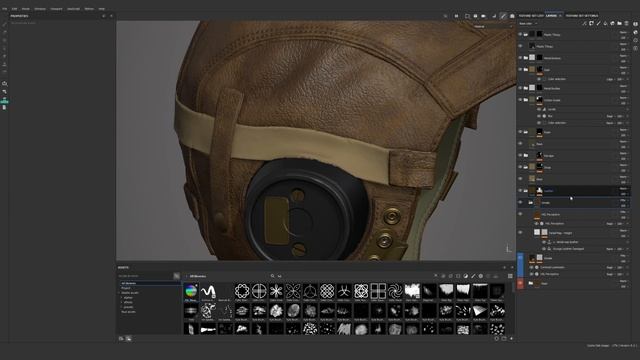Click the add smart material icon
The height and width of the screenshot is (360, 640).
[x=612, y=24]
